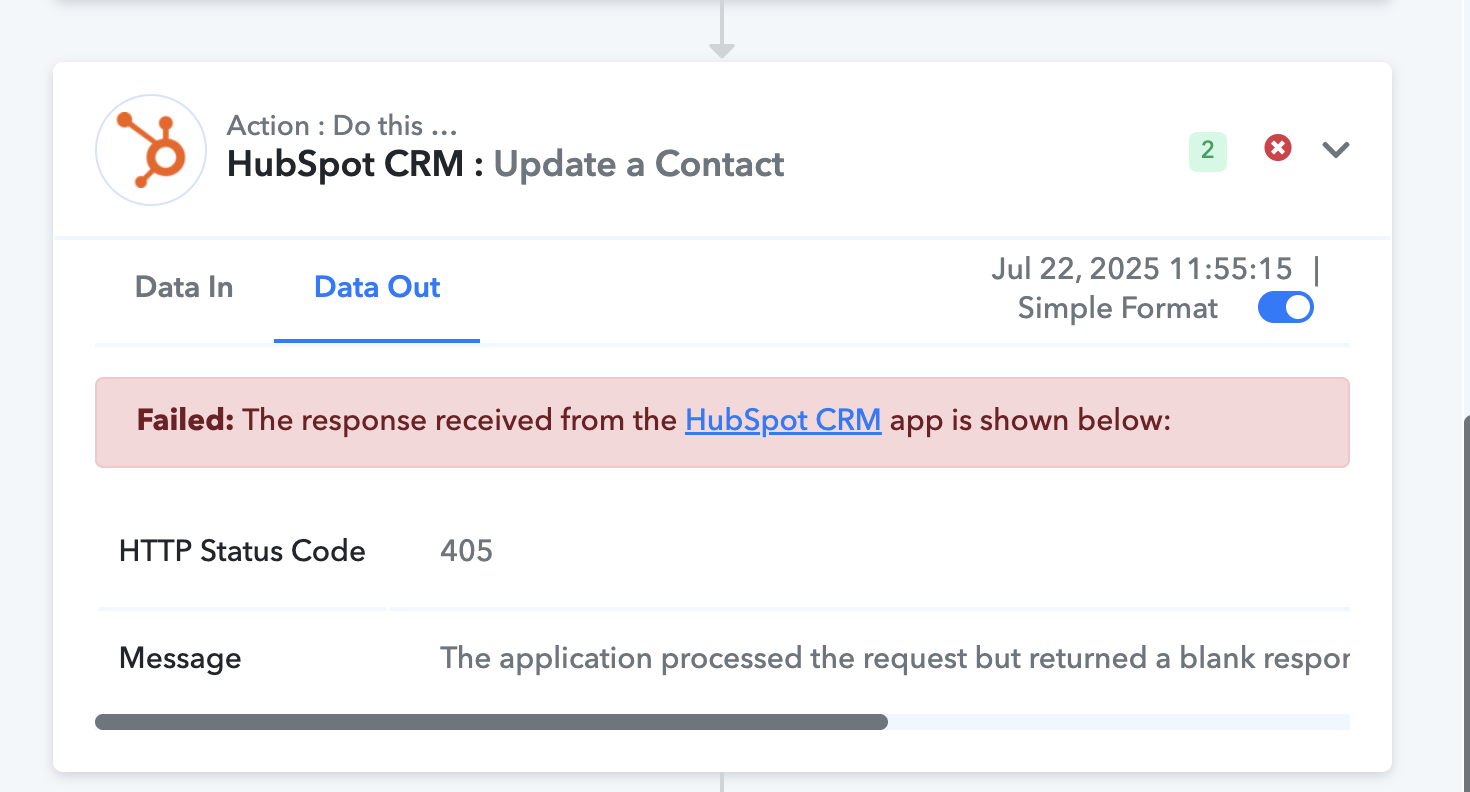The width and height of the screenshot is (1470, 792).
Task: Delete the step with red X icon
Action: 1277,148
